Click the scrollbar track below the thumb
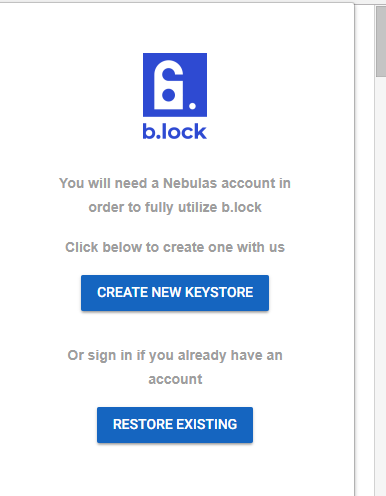The width and height of the screenshot is (386, 496). click(x=381, y=287)
